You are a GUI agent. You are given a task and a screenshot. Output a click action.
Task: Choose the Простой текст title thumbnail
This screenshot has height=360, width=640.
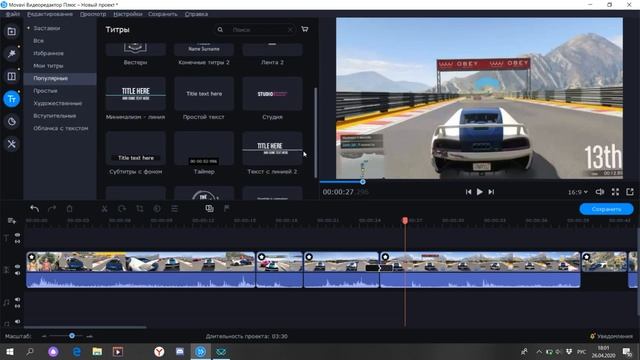click(204, 94)
